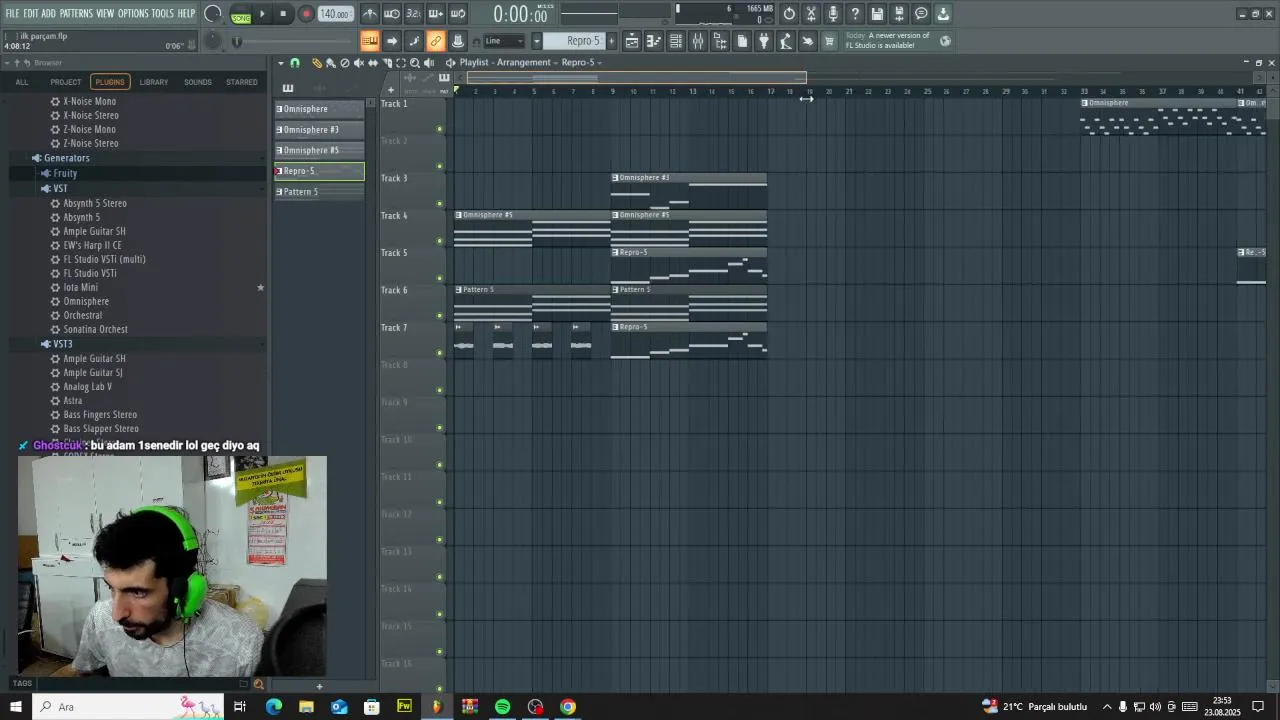
Task: Open the Line snap dropdown
Action: (504, 41)
